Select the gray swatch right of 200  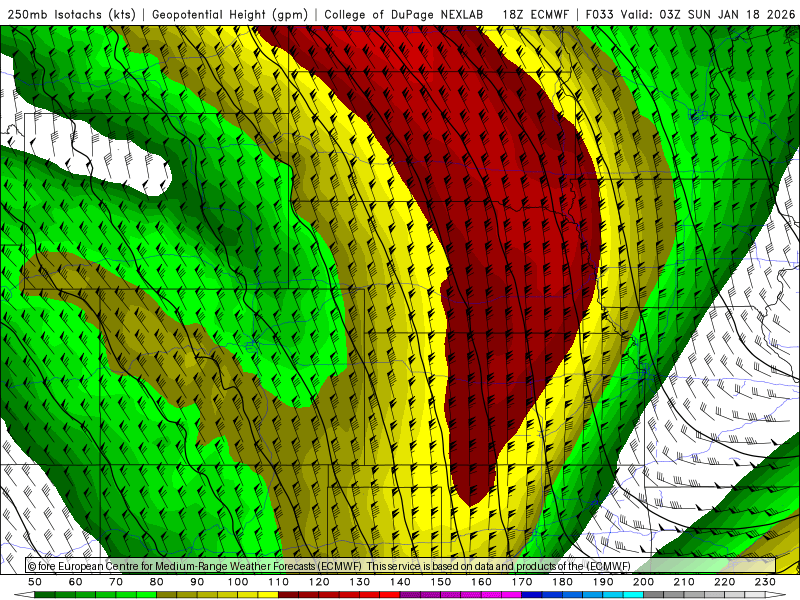[x=654, y=595]
